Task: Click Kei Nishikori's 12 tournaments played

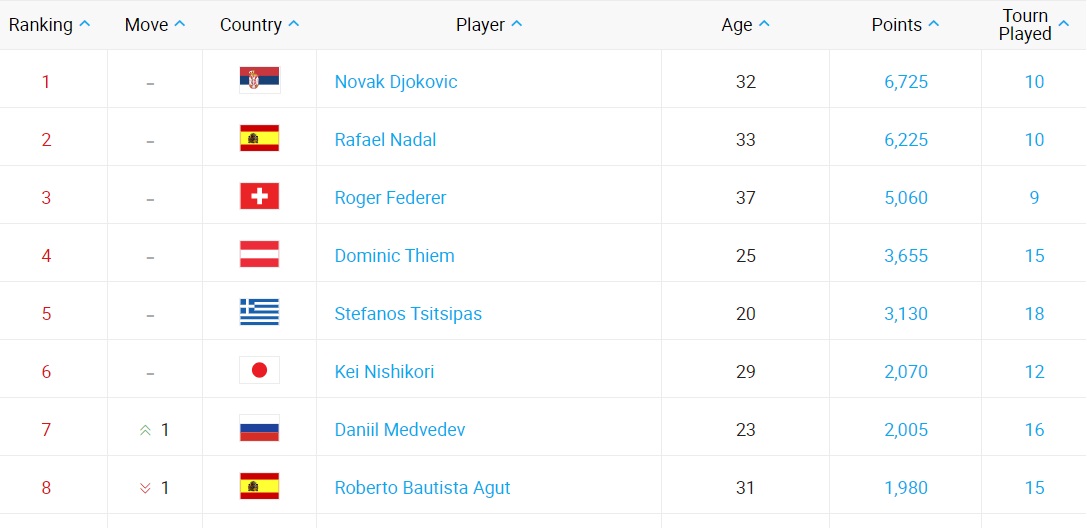Action: tap(1034, 372)
